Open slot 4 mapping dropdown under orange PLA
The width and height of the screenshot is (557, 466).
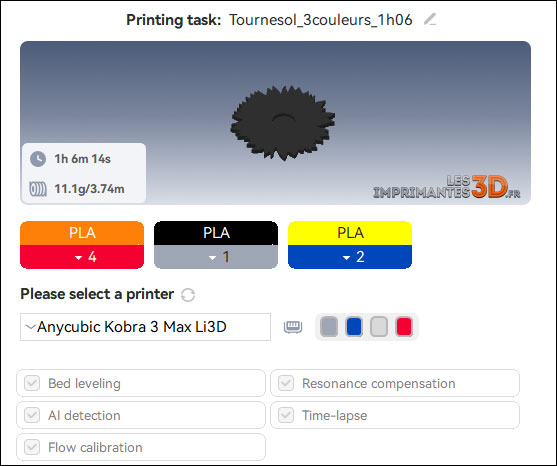point(82,257)
